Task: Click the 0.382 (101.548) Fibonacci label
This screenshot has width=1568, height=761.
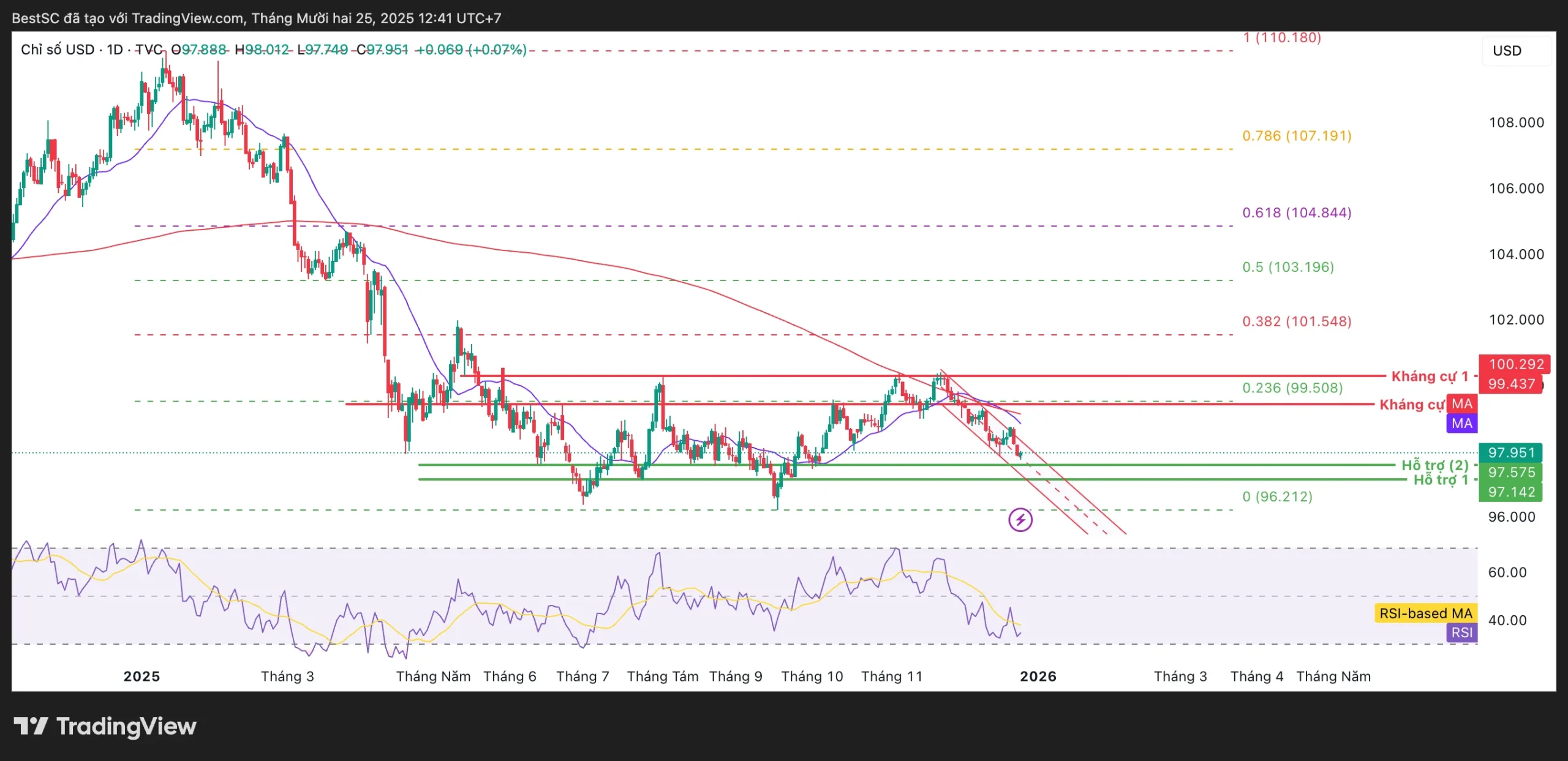Action: pyautogui.click(x=1296, y=321)
